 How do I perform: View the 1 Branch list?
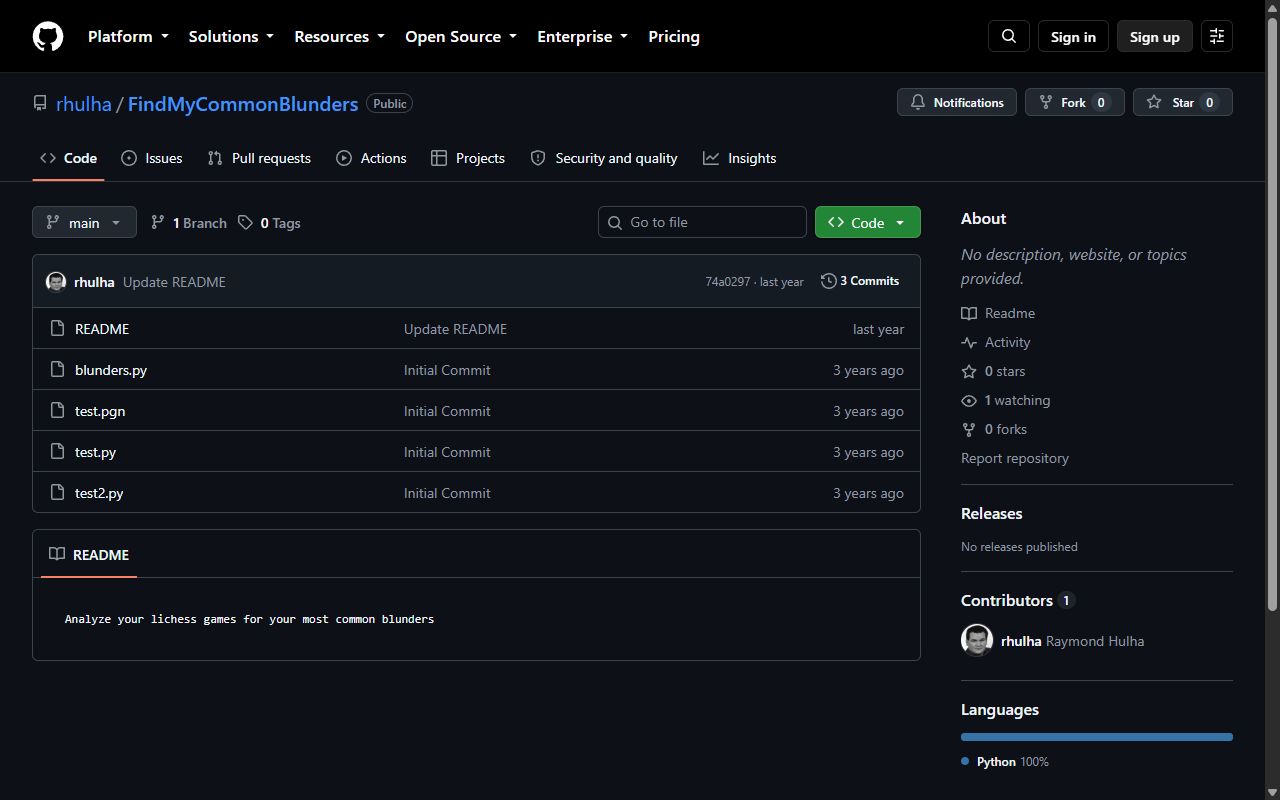tap(189, 223)
